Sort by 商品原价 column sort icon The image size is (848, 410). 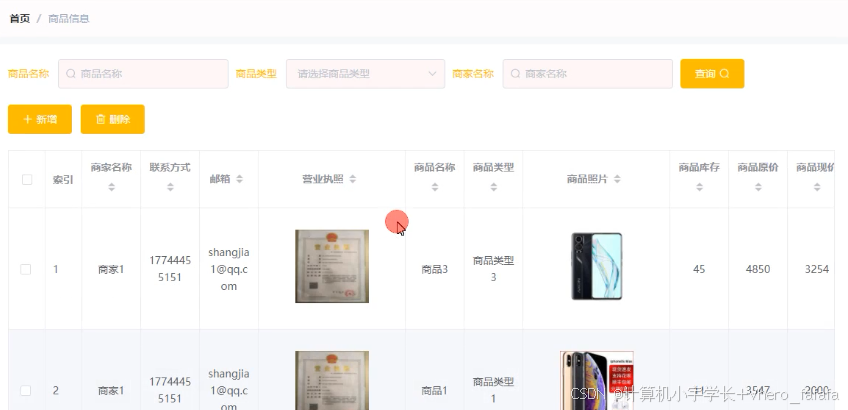click(x=758, y=187)
